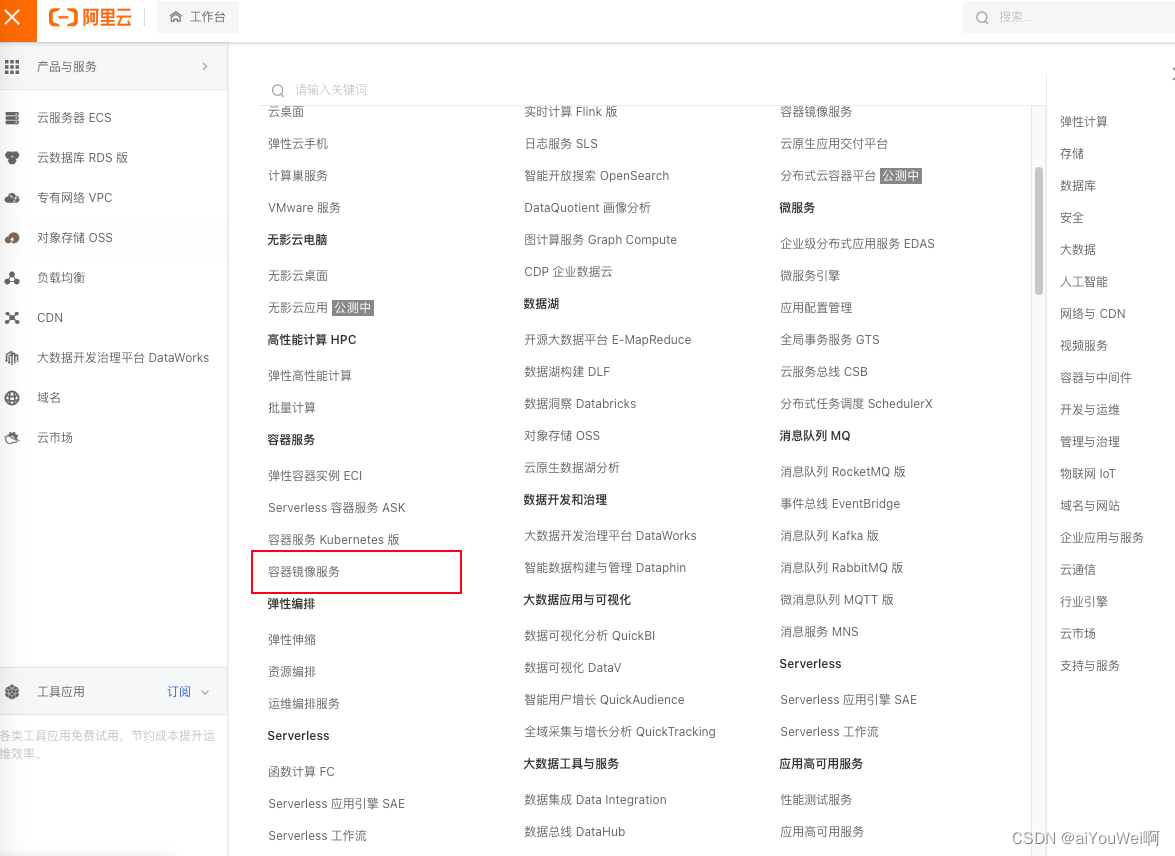Open VMware 服务
The height and width of the screenshot is (856, 1175).
(x=304, y=208)
